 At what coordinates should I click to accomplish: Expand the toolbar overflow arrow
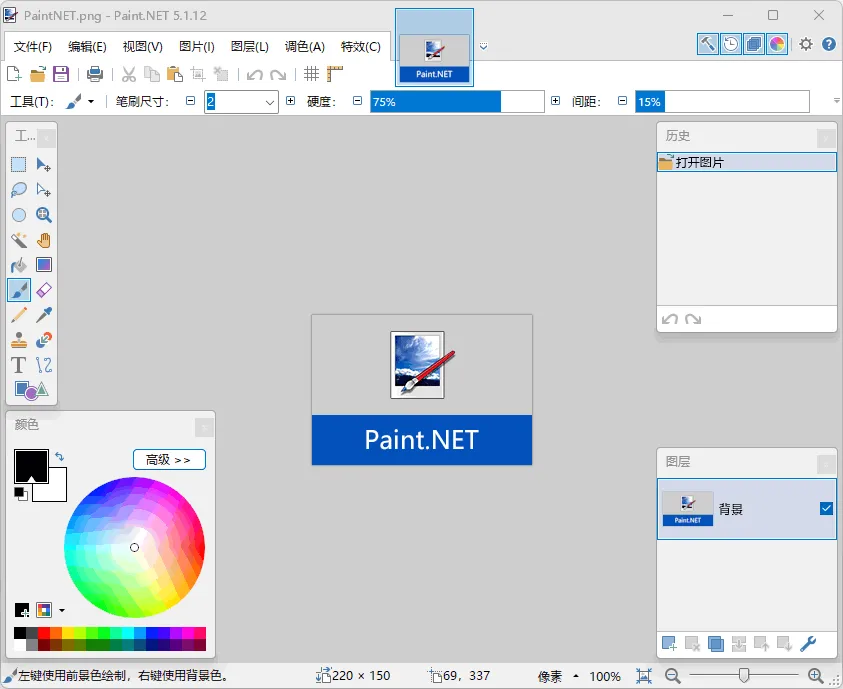coord(837,101)
